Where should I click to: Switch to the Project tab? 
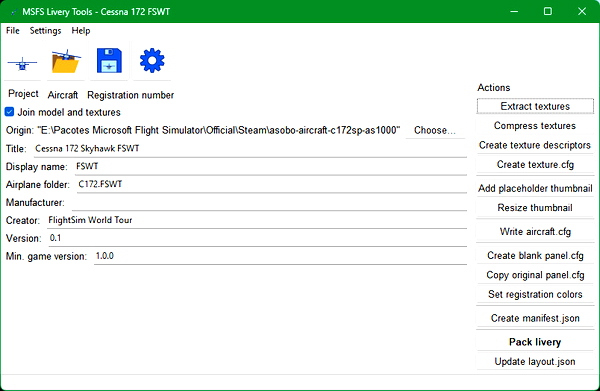tap(23, 94)
